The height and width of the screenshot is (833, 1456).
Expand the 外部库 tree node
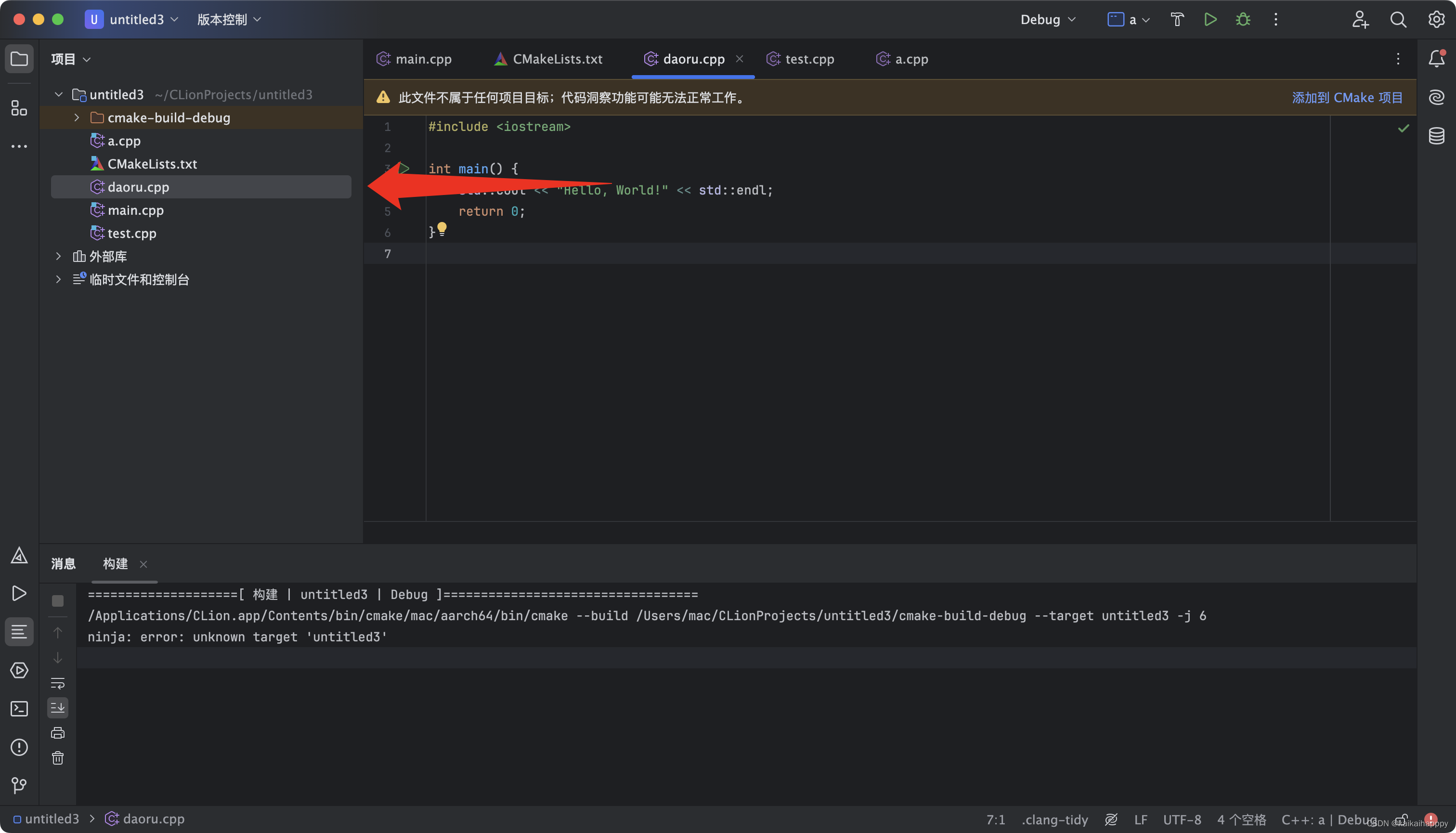pos(58,256)
